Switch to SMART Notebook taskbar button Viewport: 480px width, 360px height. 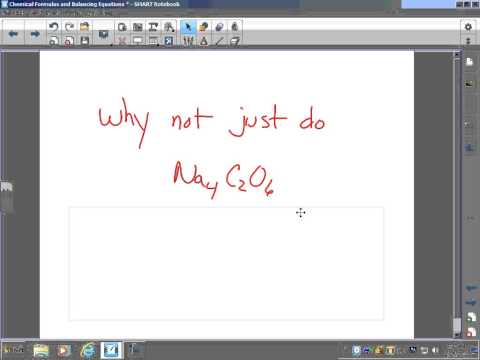(x=111, y=350)
